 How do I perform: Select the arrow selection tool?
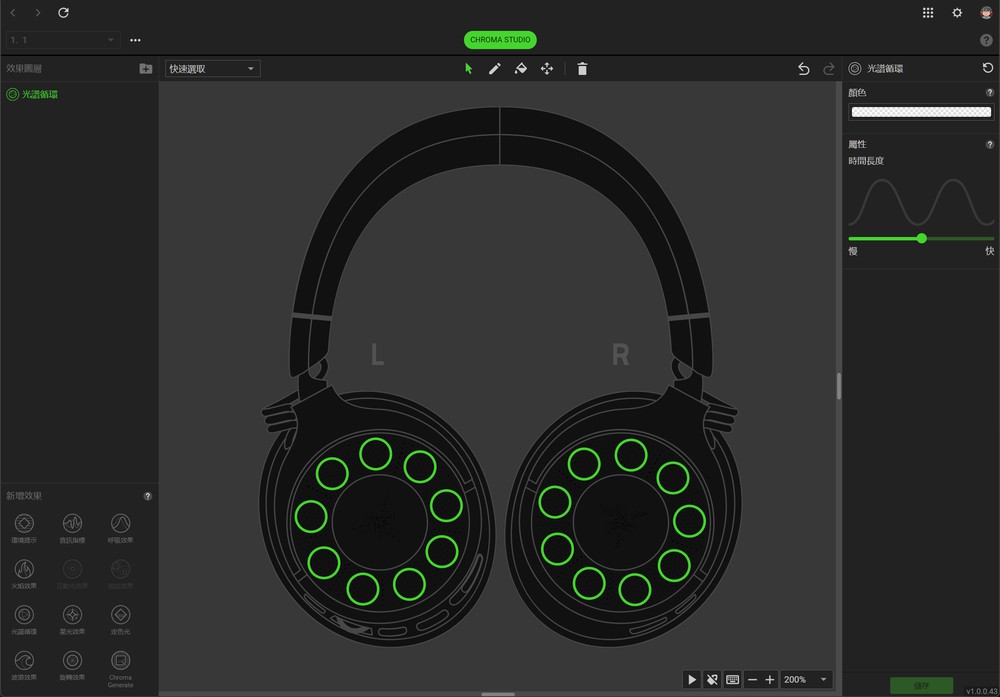469,69
